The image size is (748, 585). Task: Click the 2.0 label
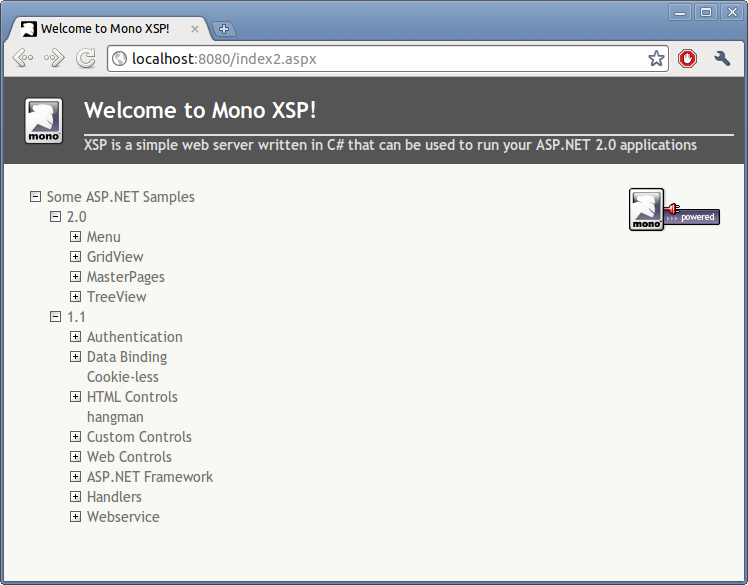(x=76, y=217)
